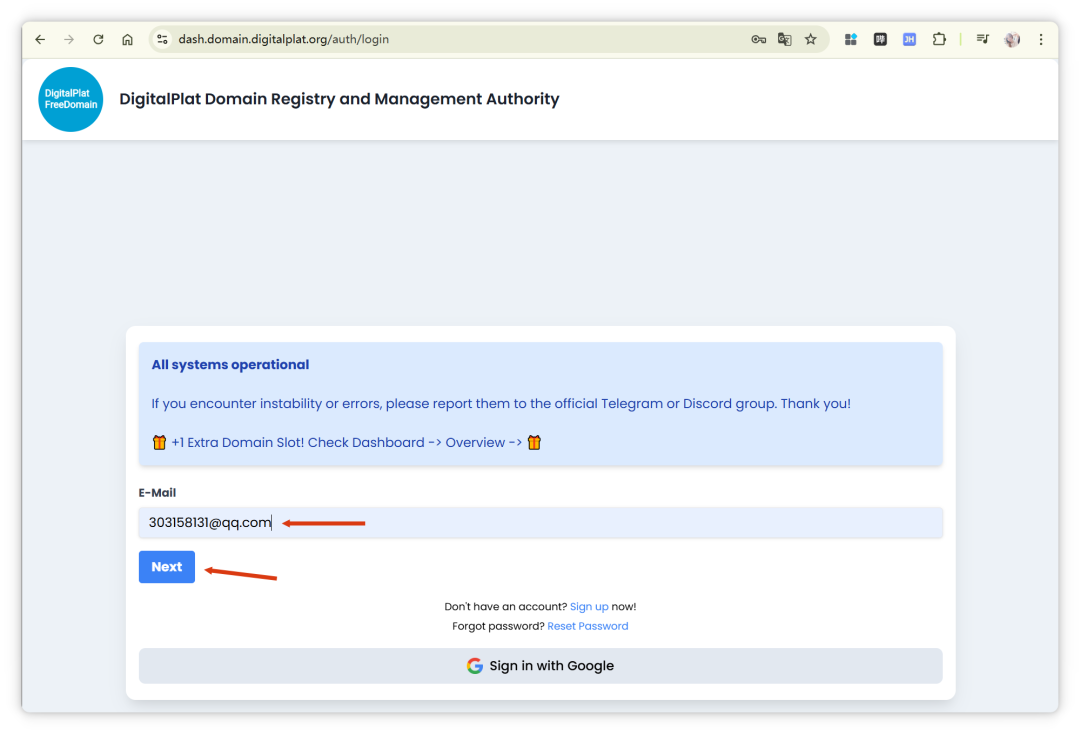Open the Chrome profile avatar
This screenshot has width=1080, height=734.
tap(1012, 39)
